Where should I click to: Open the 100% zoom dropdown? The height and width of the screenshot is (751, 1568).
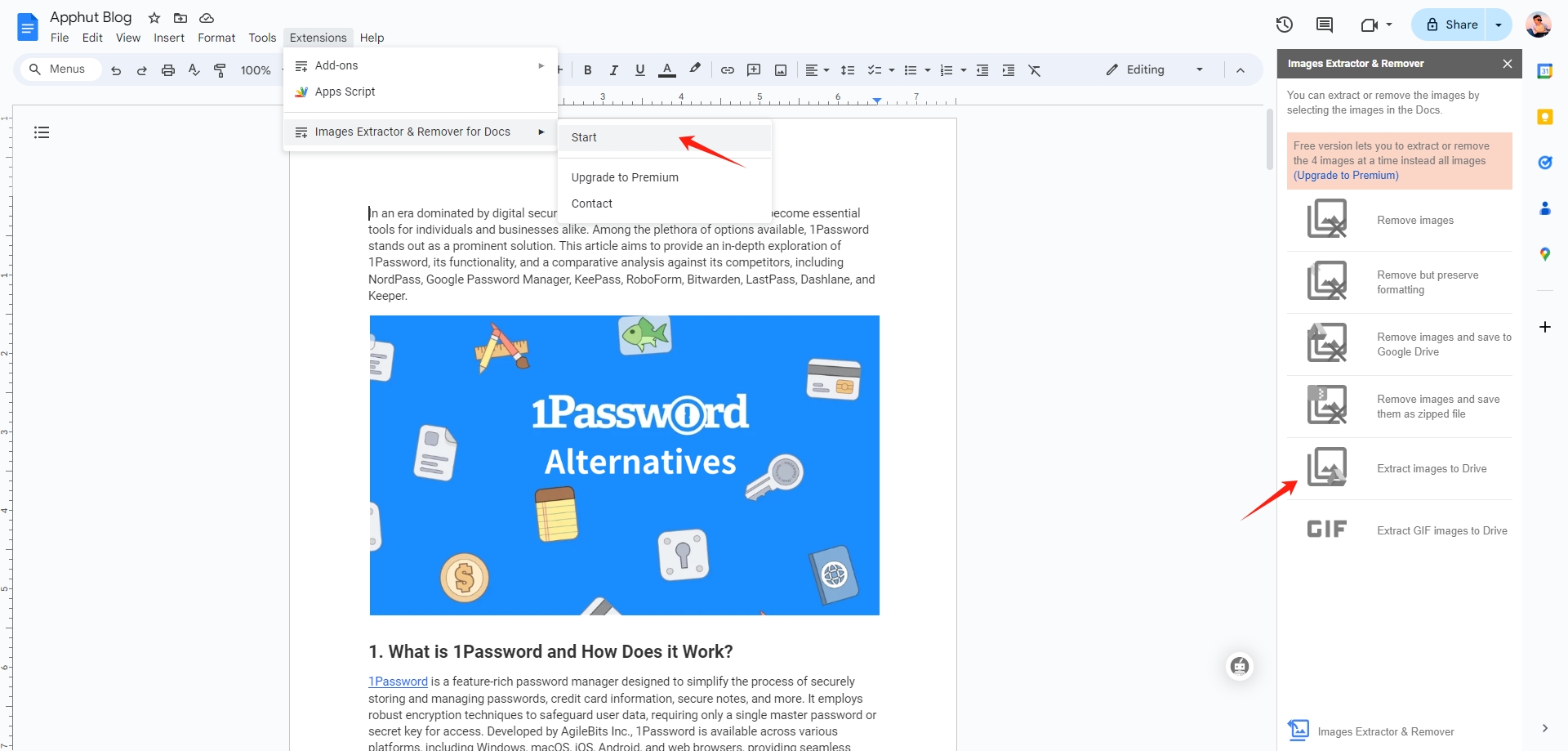[x=261, y=70]
